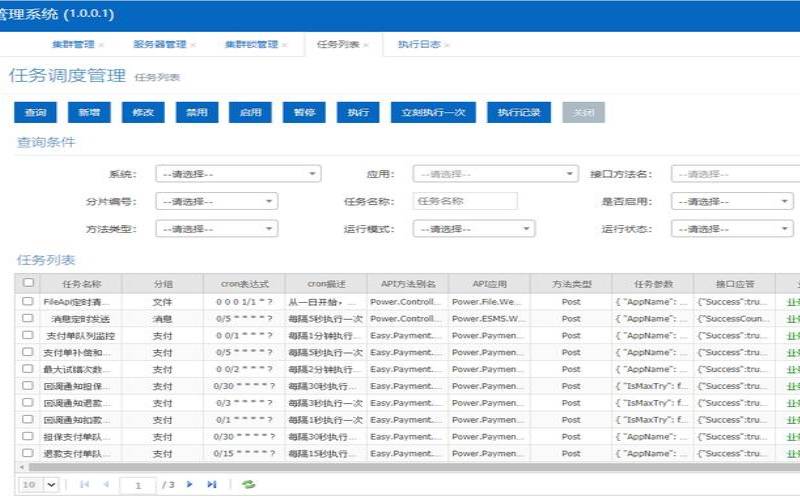Click the Power.File.We application cell
Image resolution: width=800 pixels, height=500 pixels.
click(489, 302)
